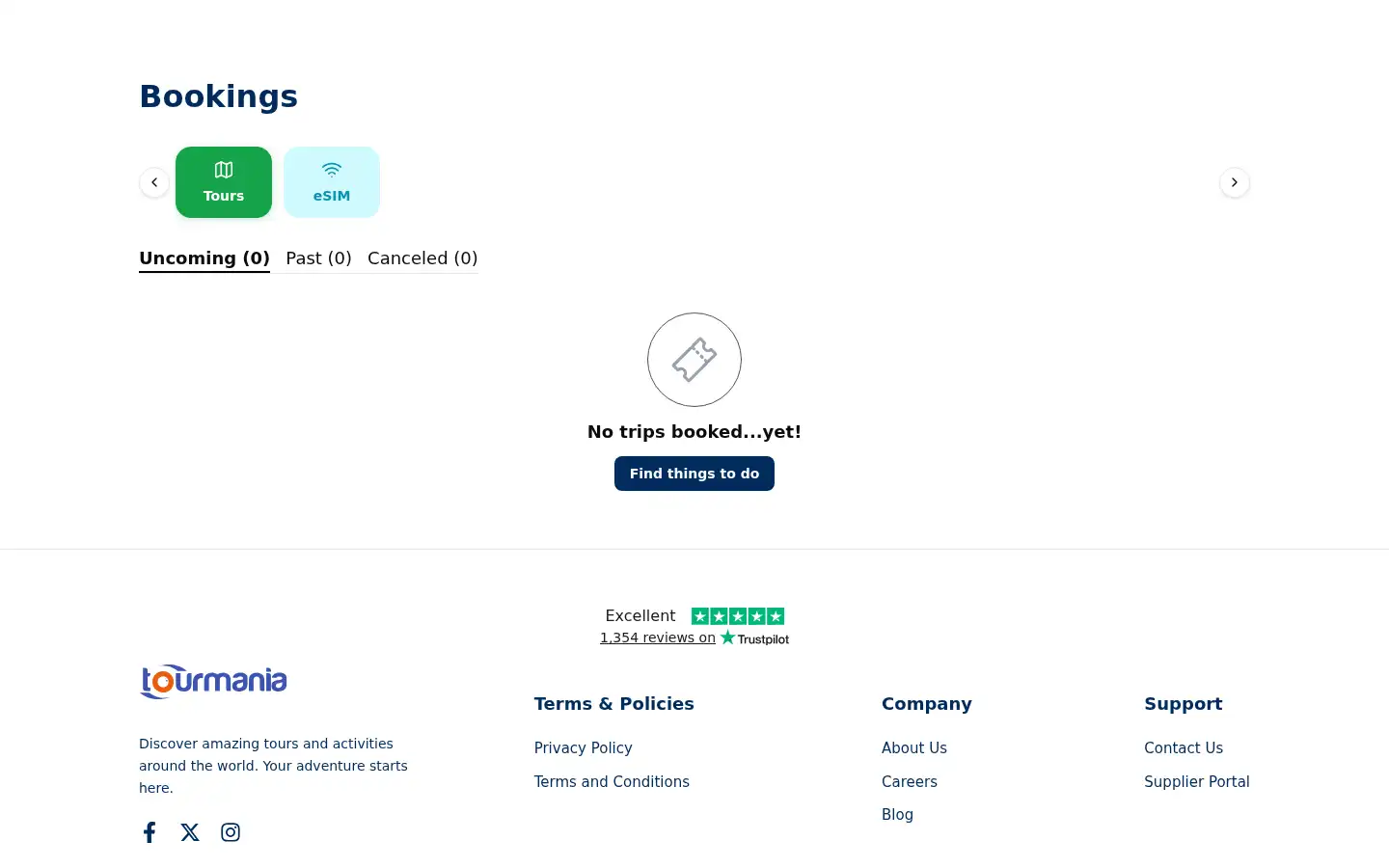Click the Support footer heading
Viewport: 1389px width, 868px height.
[x=1184, y=704]
